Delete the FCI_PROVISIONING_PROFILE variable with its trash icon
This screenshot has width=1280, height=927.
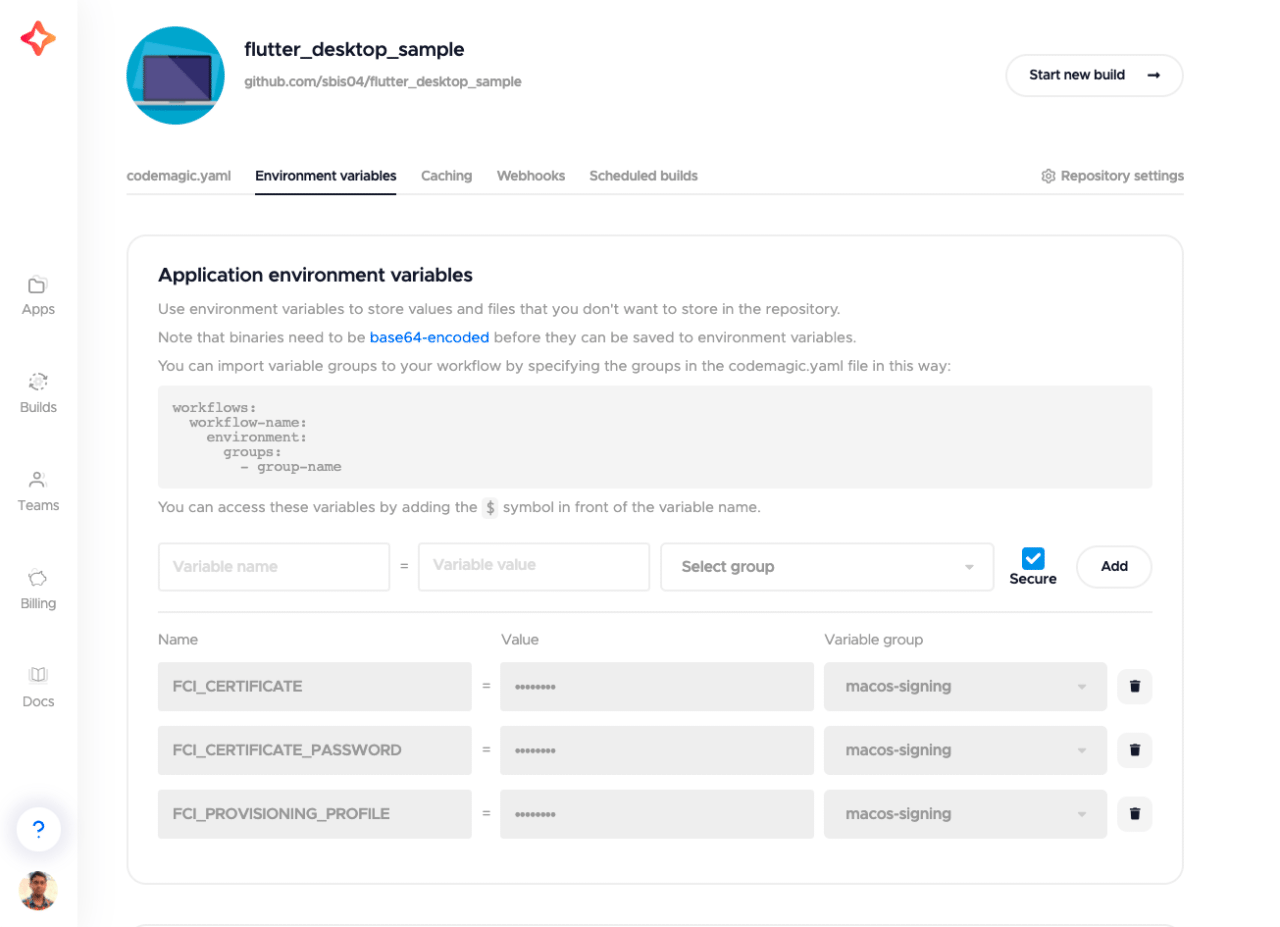pos(1135,814)
